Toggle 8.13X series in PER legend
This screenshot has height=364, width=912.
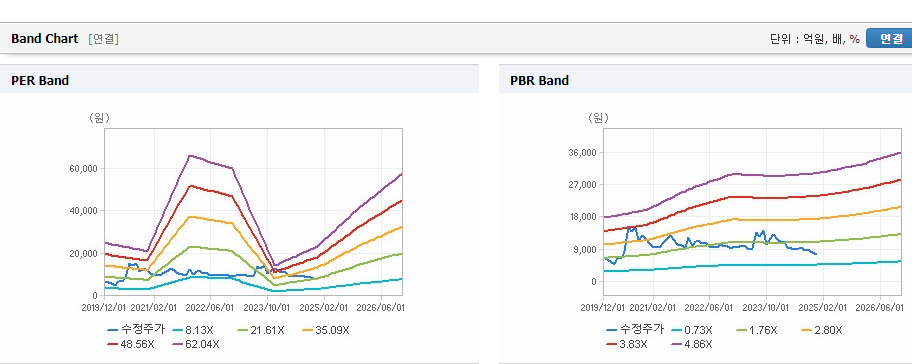193,330
